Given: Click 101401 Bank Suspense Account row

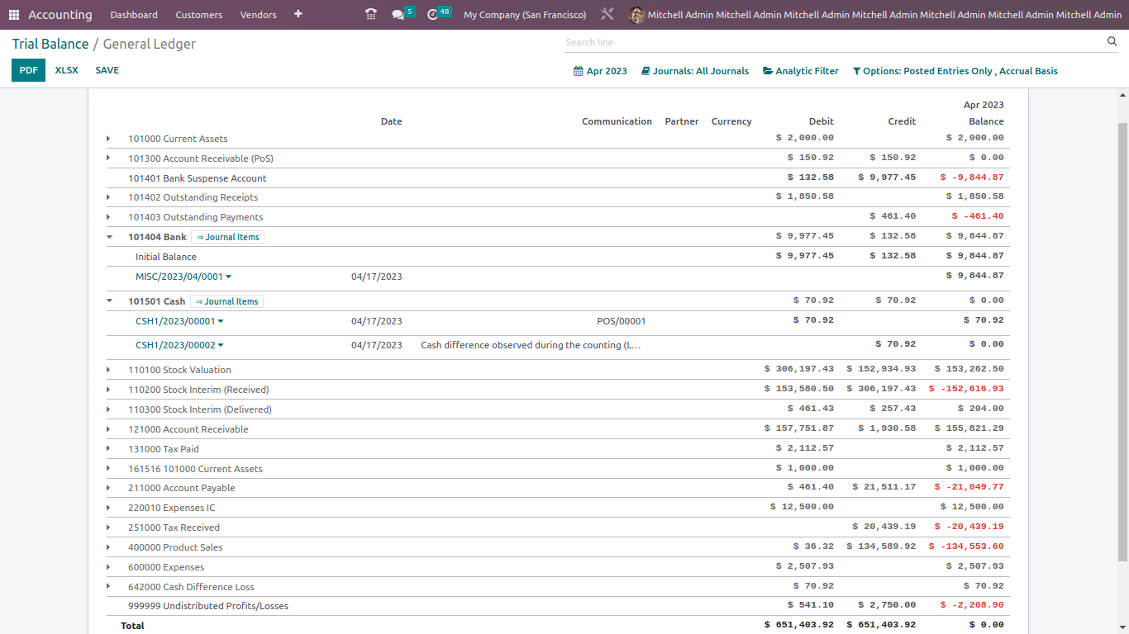Looking at the screenshot, I should coord(558,178).
